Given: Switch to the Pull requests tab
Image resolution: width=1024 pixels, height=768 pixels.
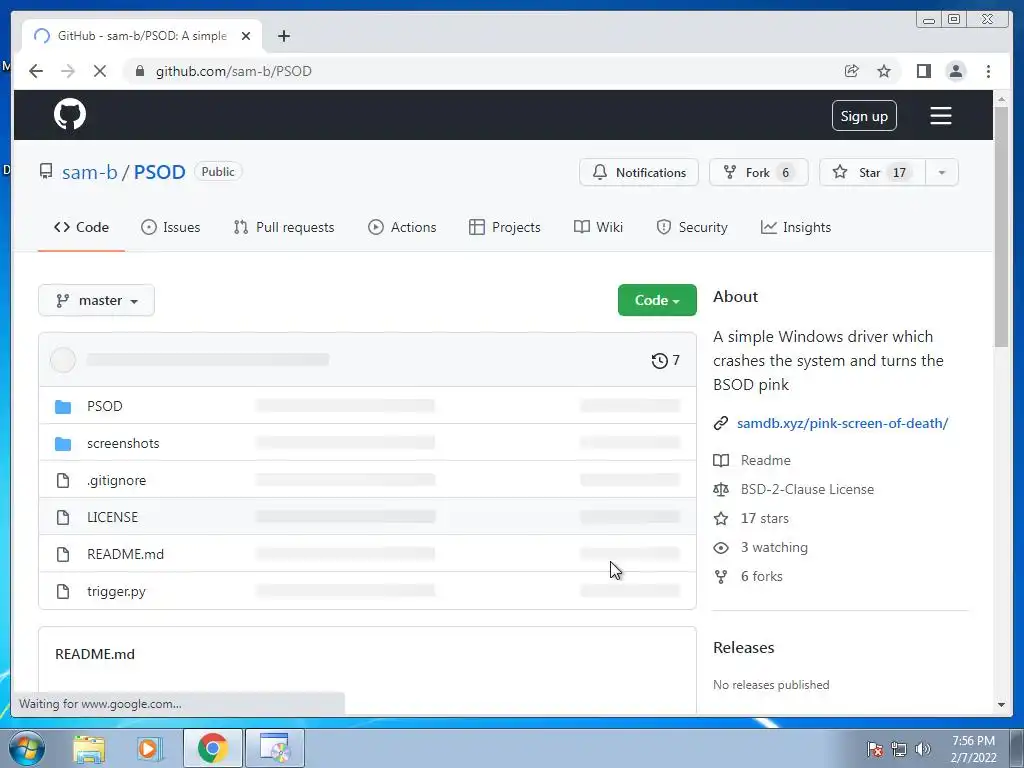Looking at the screenshot, I should [284, 227].
